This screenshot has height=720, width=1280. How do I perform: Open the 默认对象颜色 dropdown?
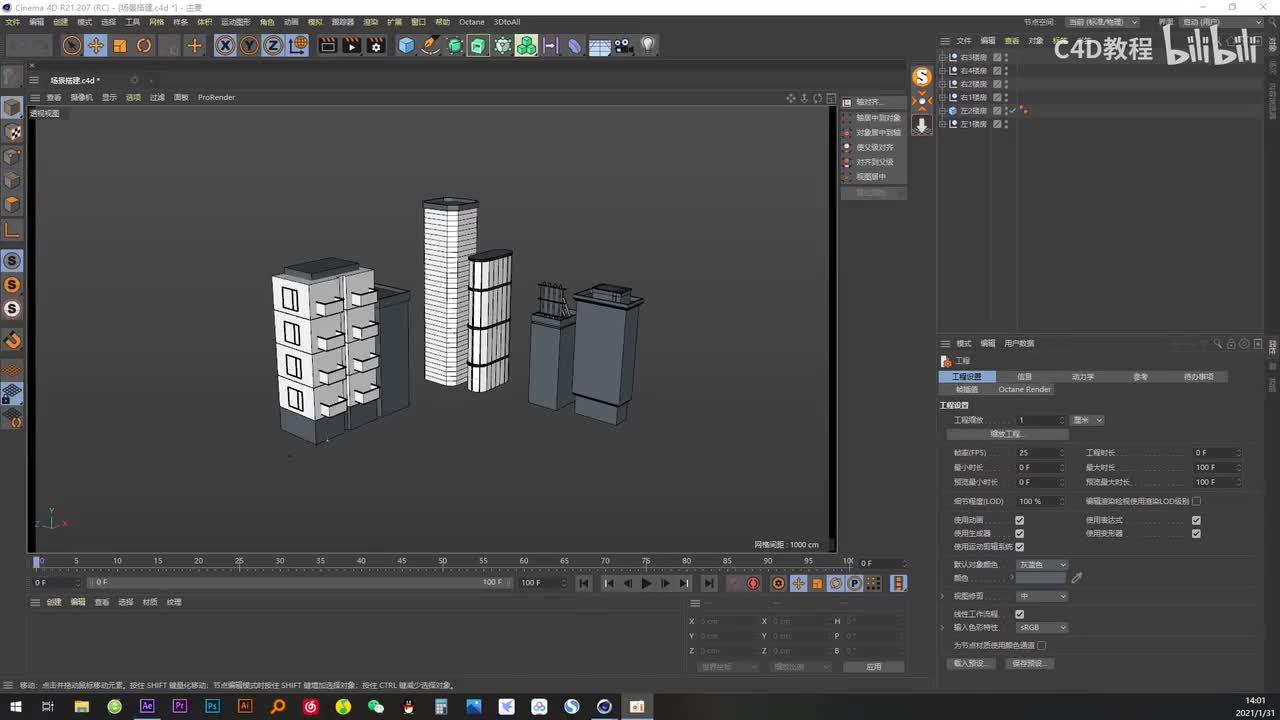(1042, 565)
